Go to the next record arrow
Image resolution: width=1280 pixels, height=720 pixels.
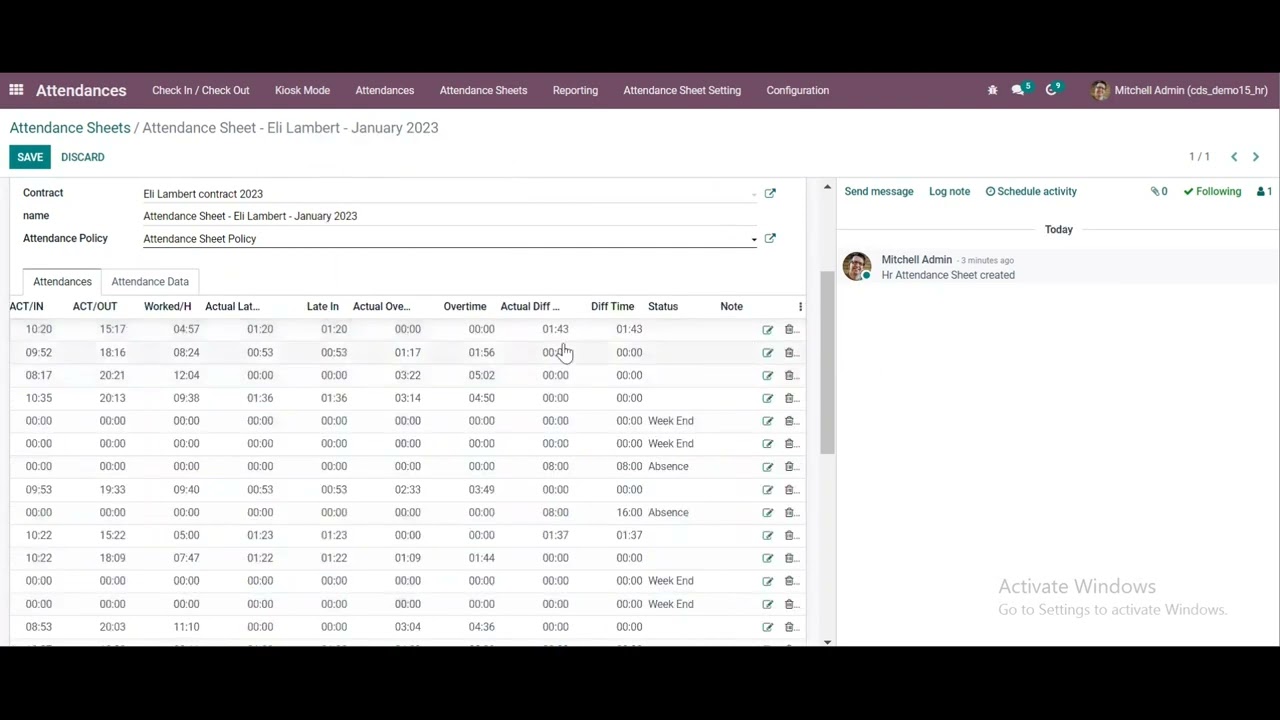coord(1256,157)
